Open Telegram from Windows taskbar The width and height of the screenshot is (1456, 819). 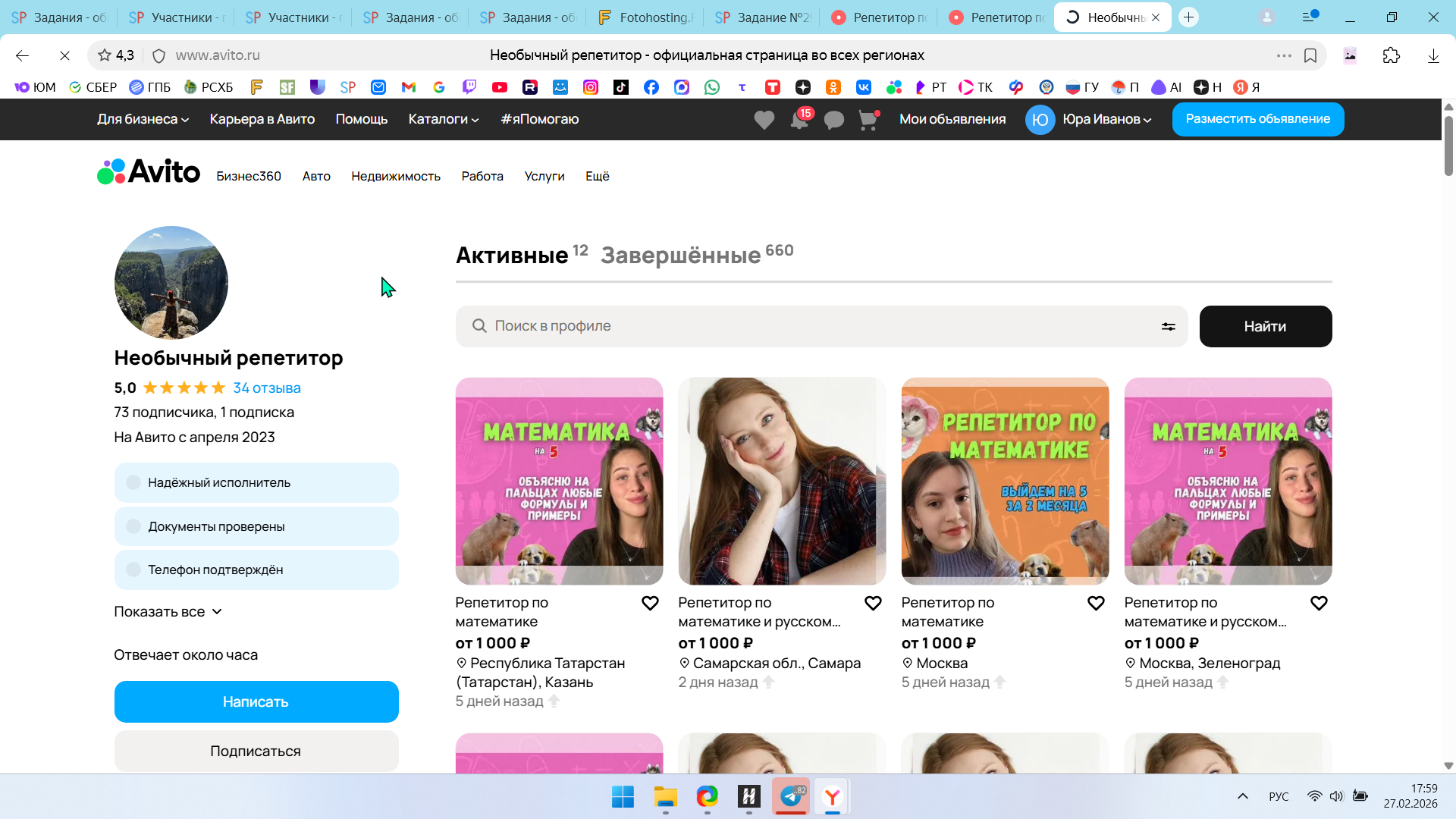coord(791,796)
